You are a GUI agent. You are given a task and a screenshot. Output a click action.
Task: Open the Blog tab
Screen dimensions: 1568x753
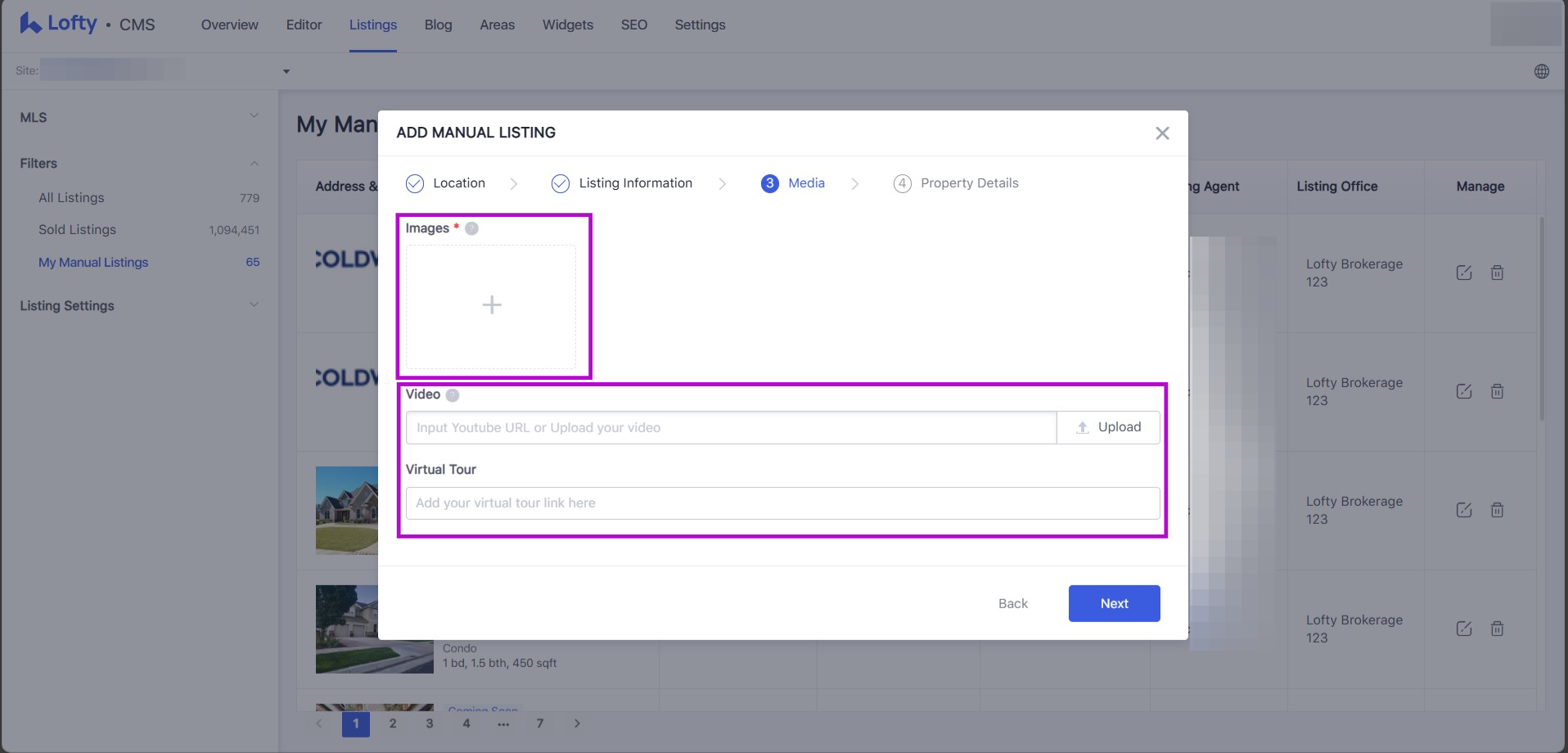[x=438, y=25]
